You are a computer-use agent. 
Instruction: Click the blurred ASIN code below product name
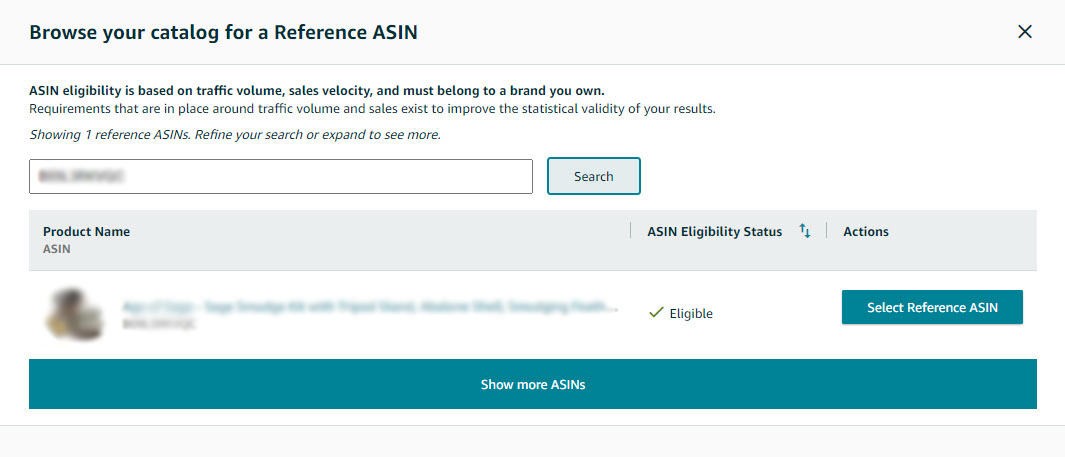(159, 324)
